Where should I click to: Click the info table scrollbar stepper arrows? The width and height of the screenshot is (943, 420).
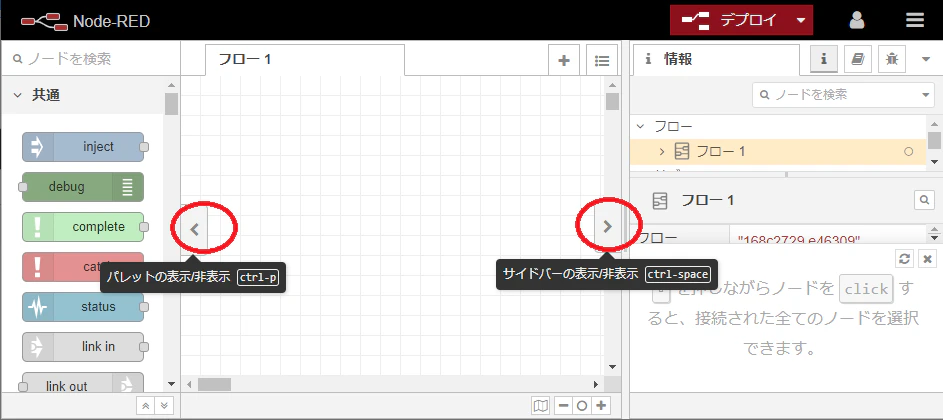pyautogui.click(x=934, y=232)
